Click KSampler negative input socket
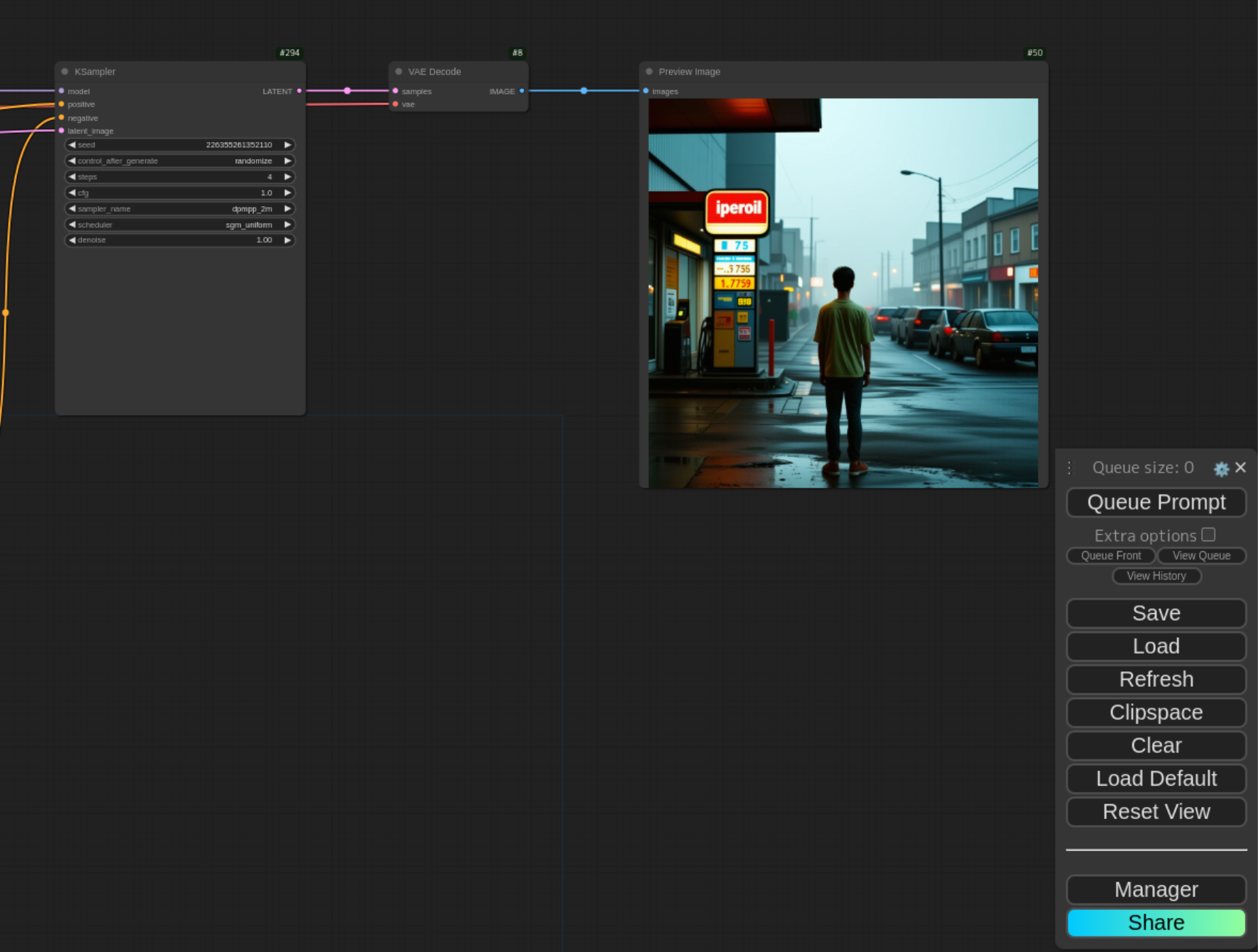This screenshot has width=1258, height=952. pyautogui.click(x=62, y=118)
